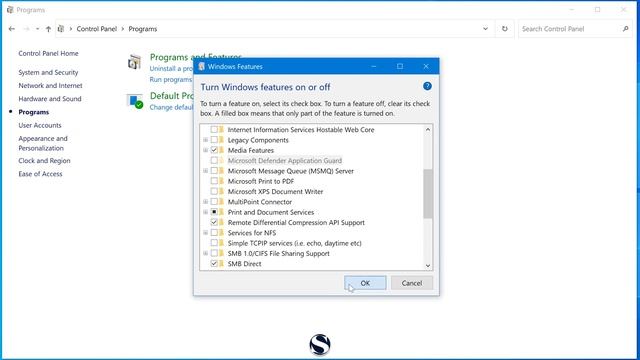Viewport: 640px width, 360px height.
Task: Expand Microsoft Message Queue (MSMQ) Server node
Action: point(206,171)
